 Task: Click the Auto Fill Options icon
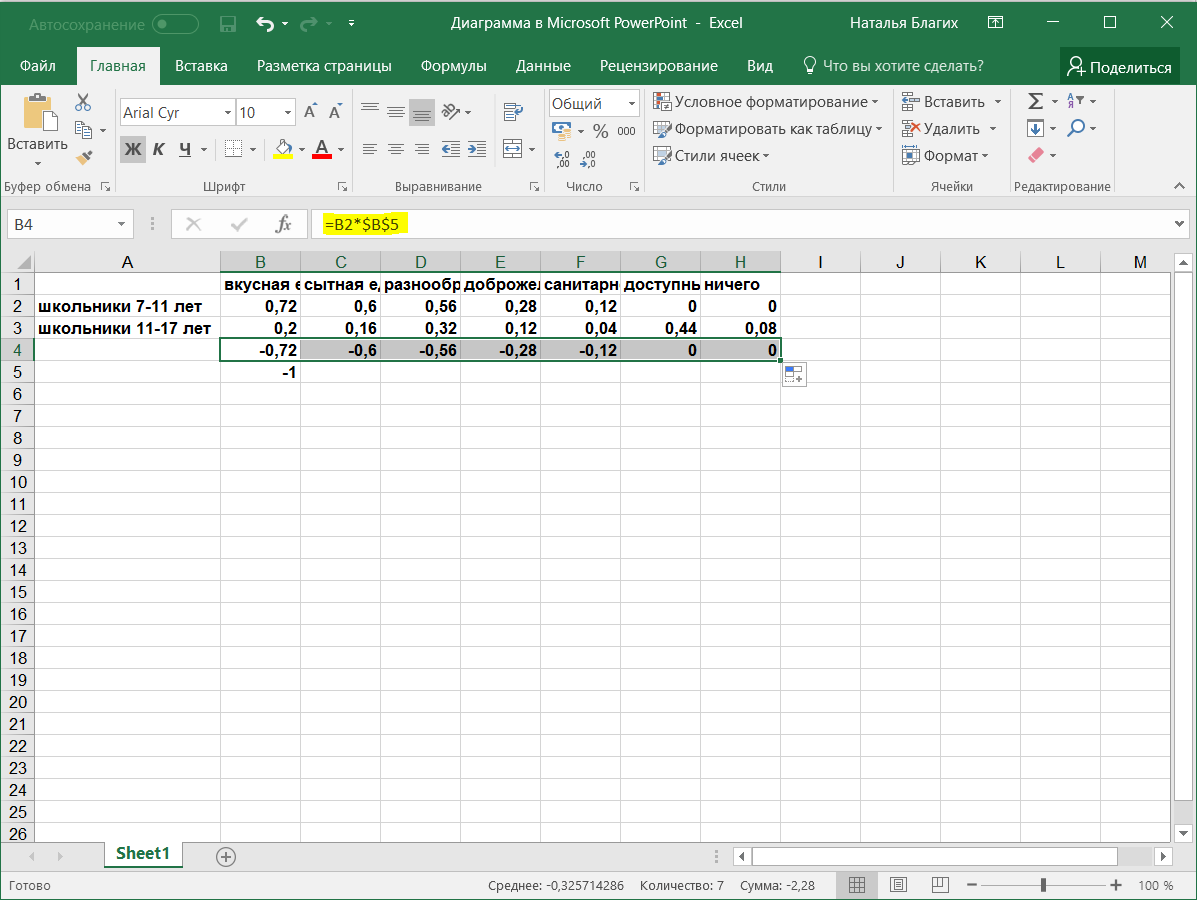click(794, 375)
